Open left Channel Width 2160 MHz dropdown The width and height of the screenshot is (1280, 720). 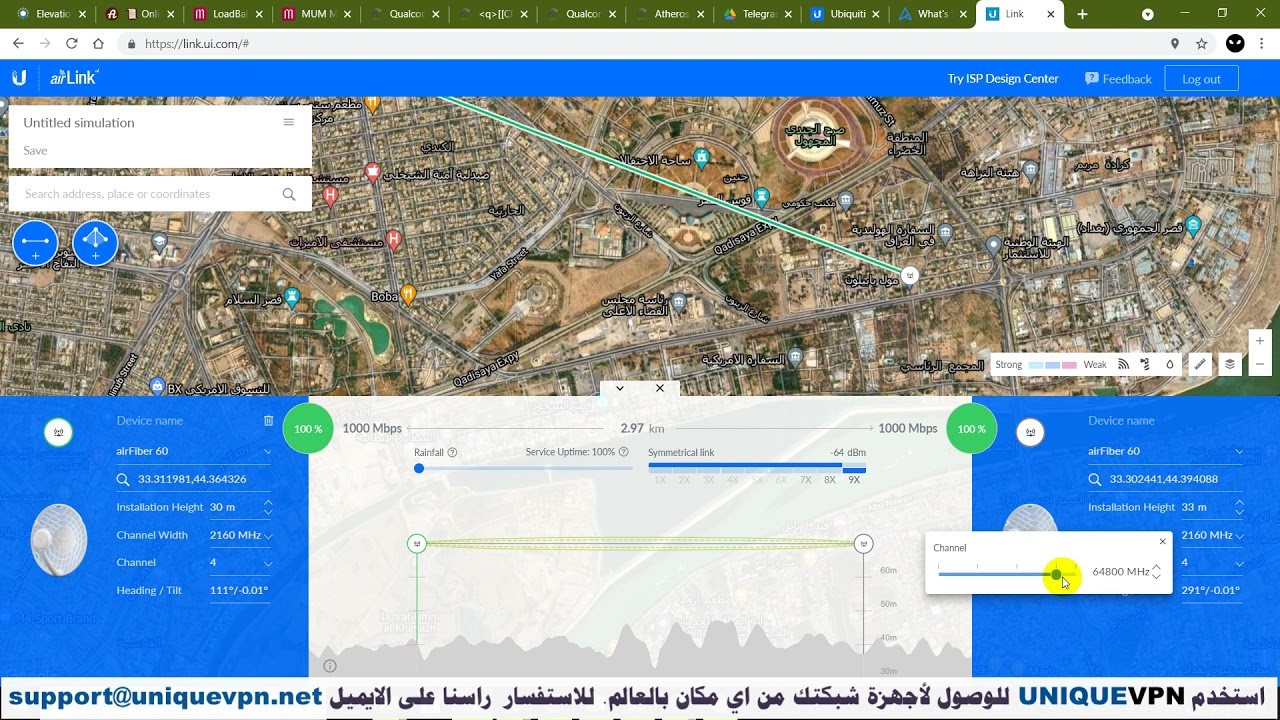tap(241, 535)
